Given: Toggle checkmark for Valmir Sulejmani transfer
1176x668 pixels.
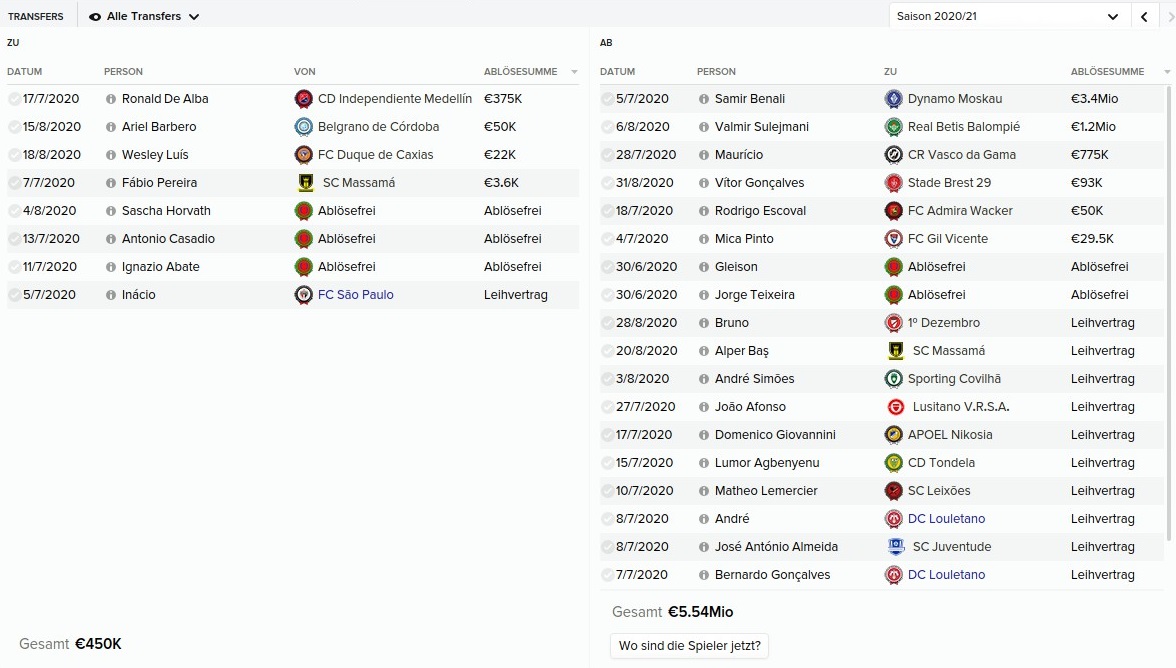Looking at the screenshot, I should (607, 127).
